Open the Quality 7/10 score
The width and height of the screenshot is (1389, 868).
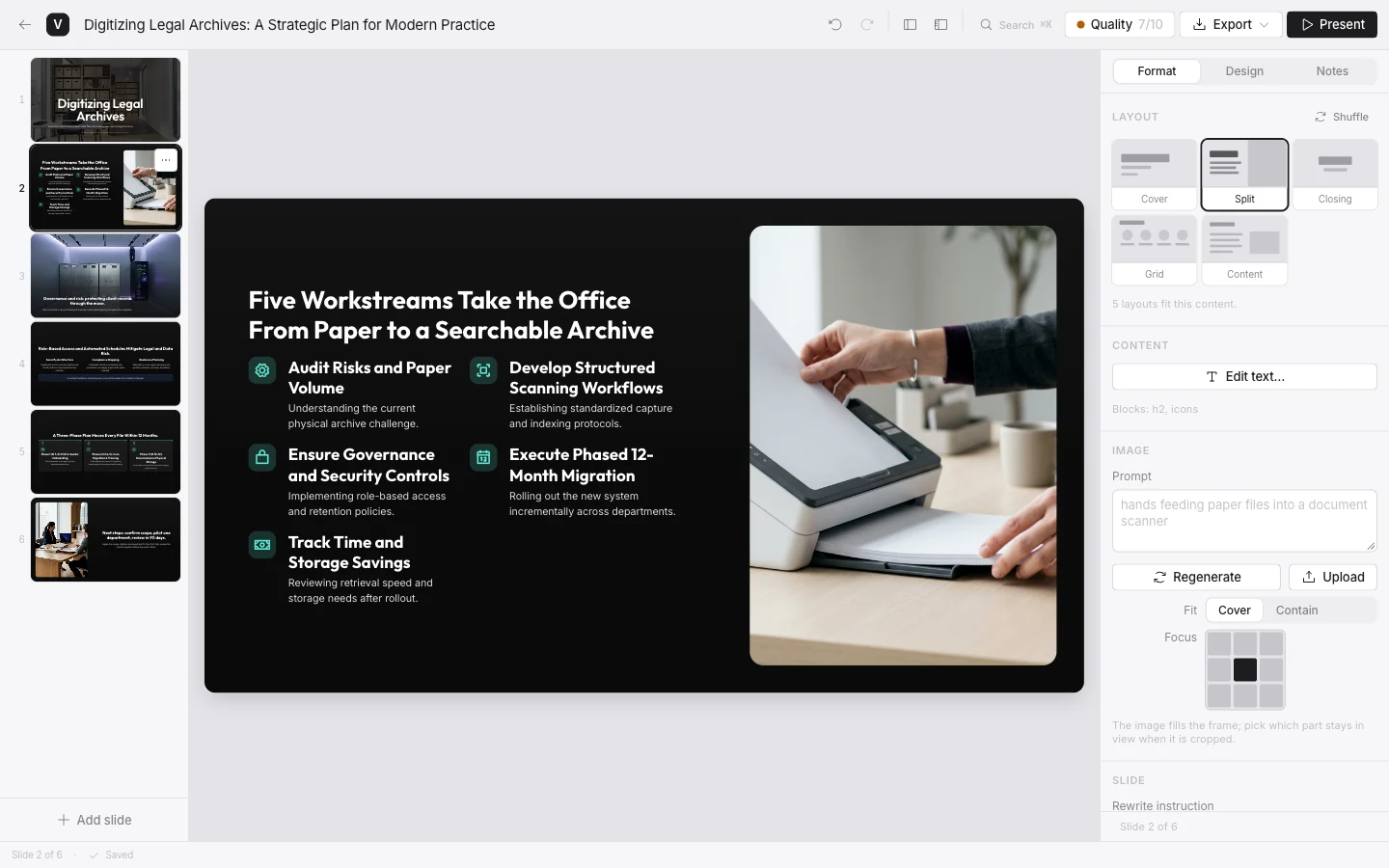click(1120, 25)
